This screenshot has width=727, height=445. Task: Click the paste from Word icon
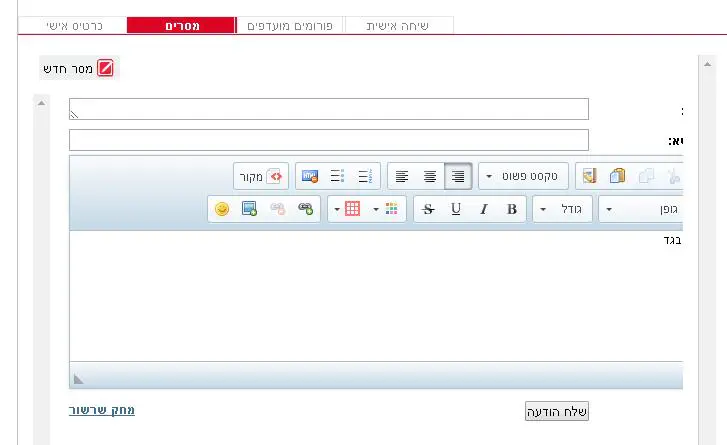coord(589,176)
